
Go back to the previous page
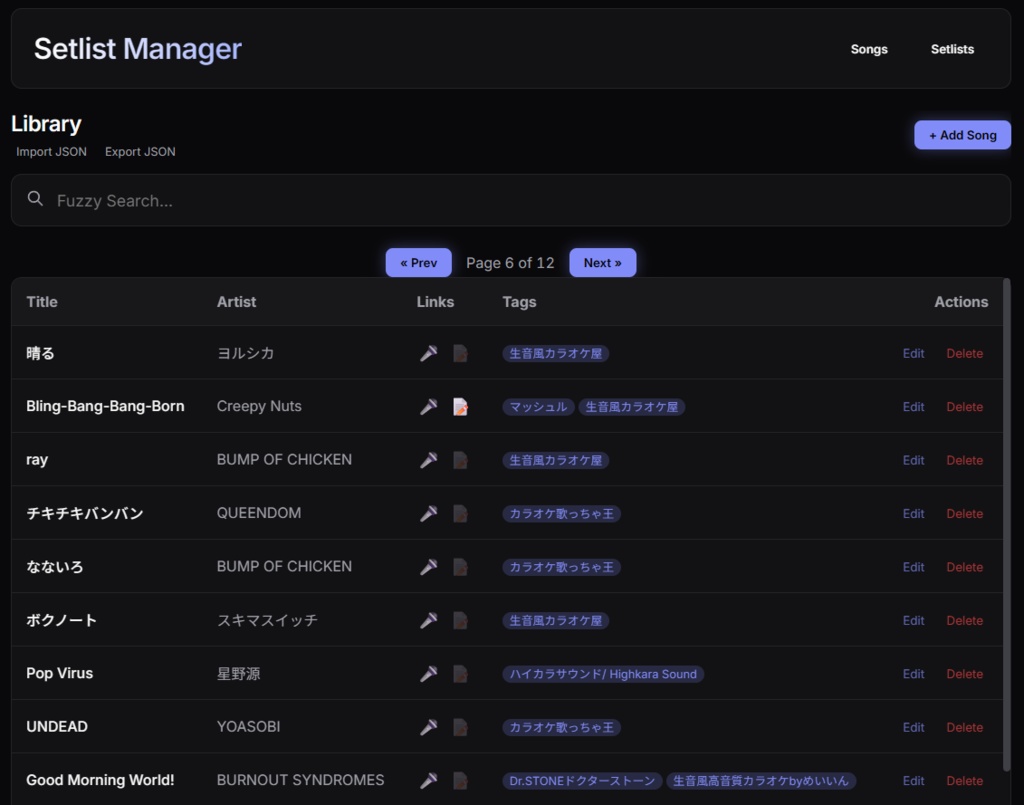(418, 262)
